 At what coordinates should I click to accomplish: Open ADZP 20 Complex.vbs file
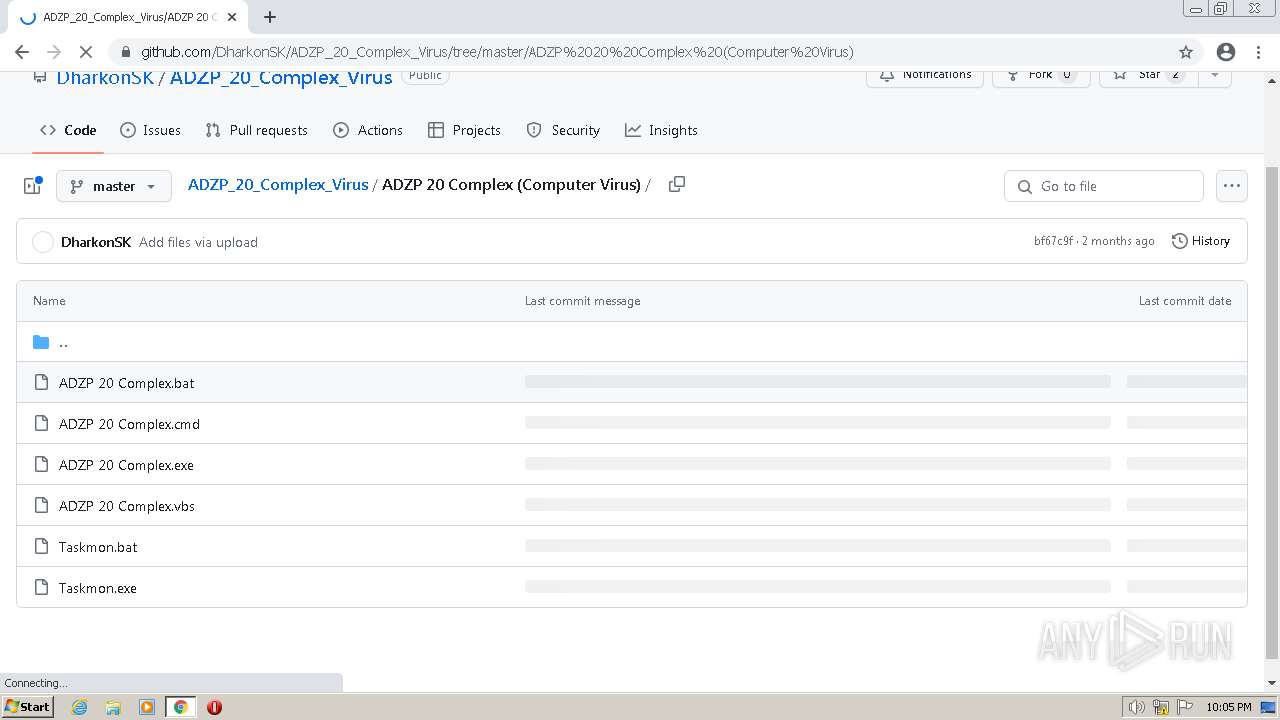pos(127,506)
